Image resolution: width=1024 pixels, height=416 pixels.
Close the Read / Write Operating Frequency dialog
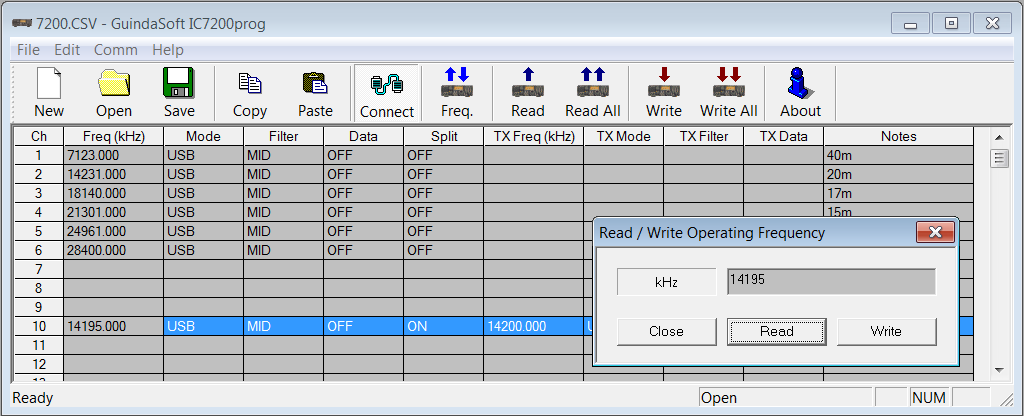click(935, 232)
